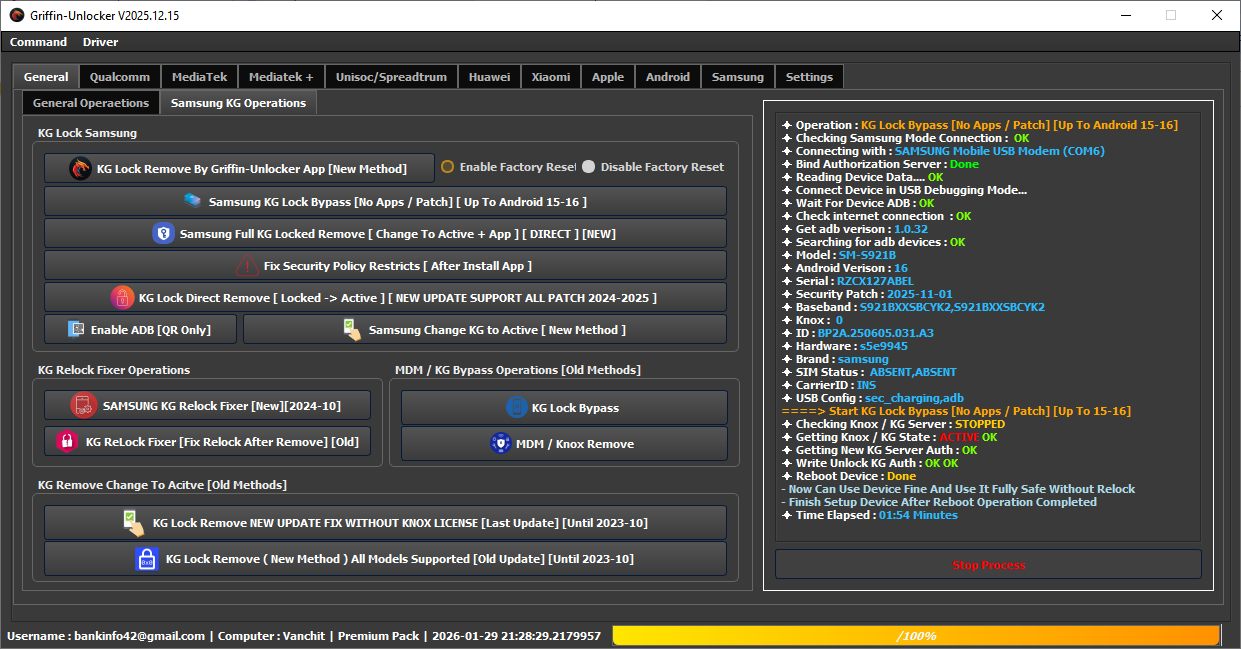The height and width of the screenshot is (649, 1241).
Task: Open the Android tab
Action: (668, 77)
